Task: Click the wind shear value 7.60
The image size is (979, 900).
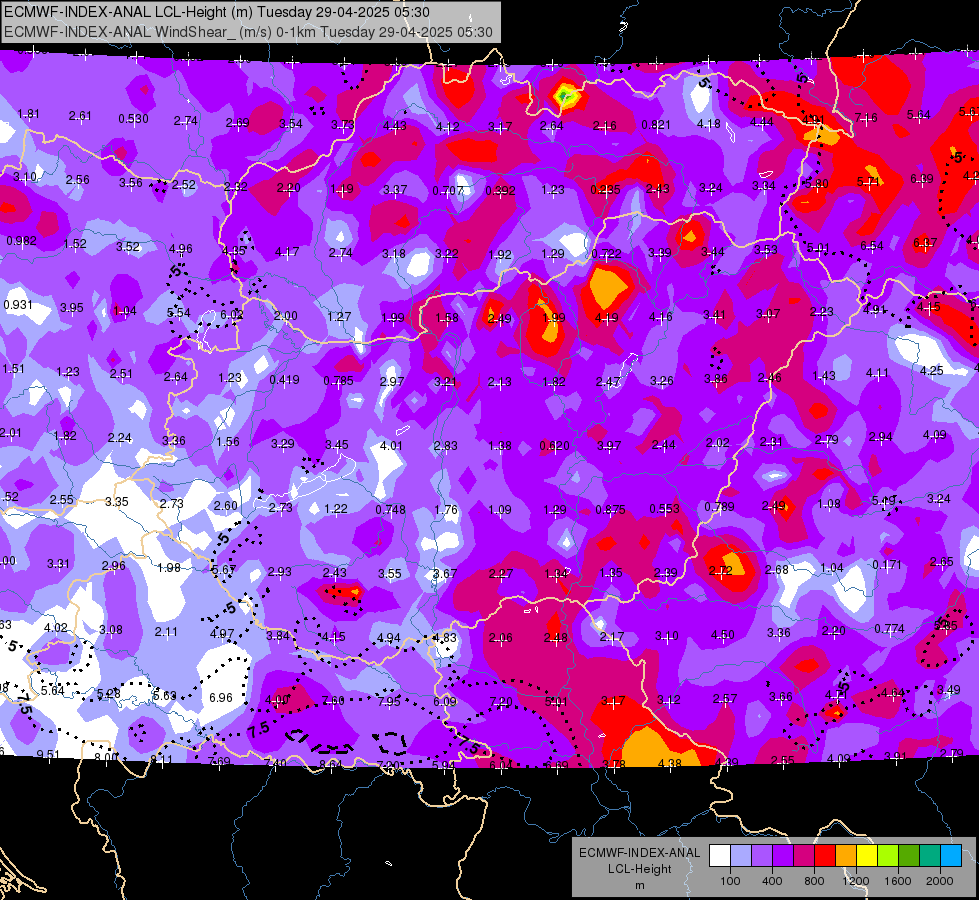Action: click(333, 700)
